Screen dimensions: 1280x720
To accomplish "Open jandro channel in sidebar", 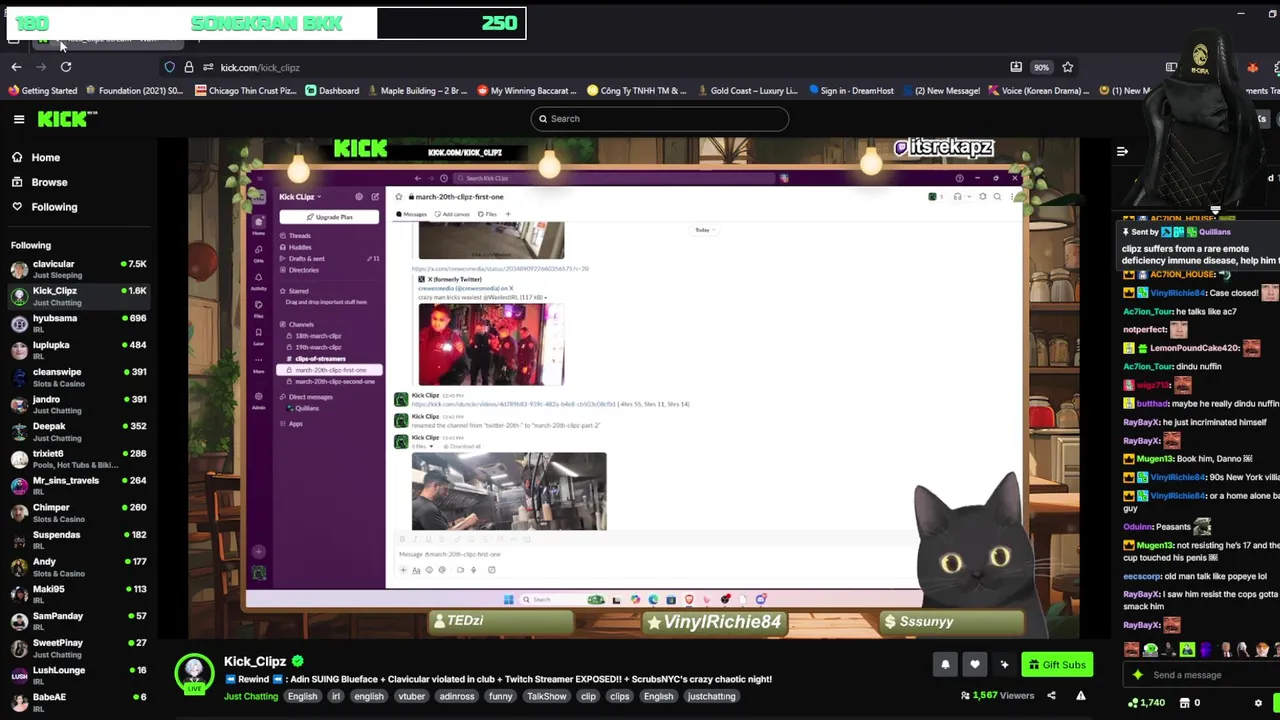I will click(x=78, y=405).
